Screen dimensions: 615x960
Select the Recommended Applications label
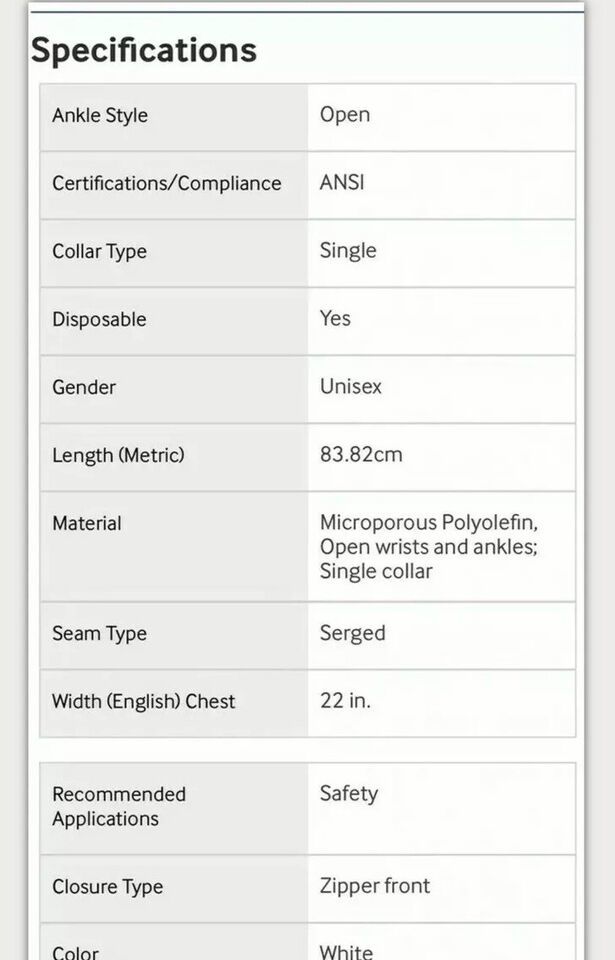(119, 806)
